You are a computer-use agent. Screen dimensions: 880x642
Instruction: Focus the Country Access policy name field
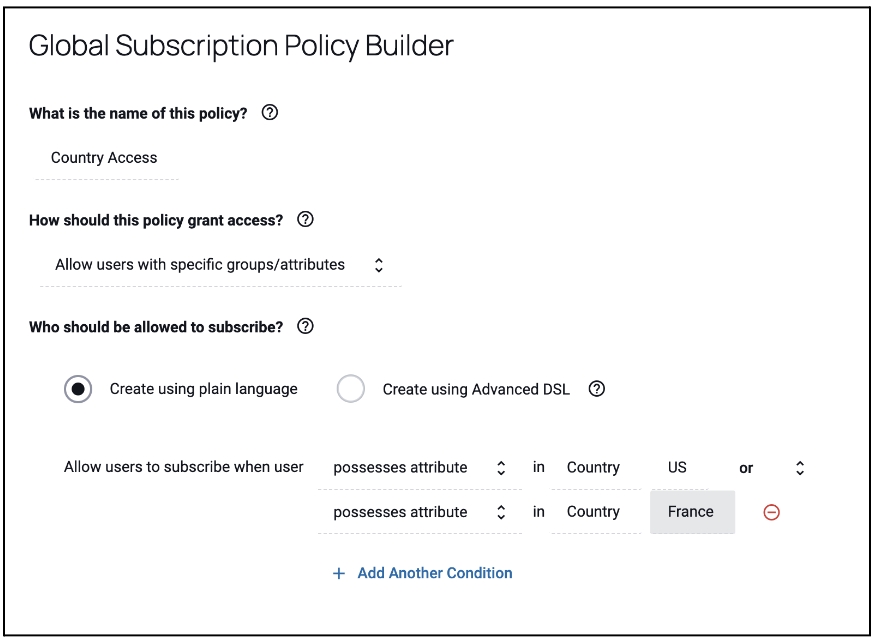(x=106, y=158)
